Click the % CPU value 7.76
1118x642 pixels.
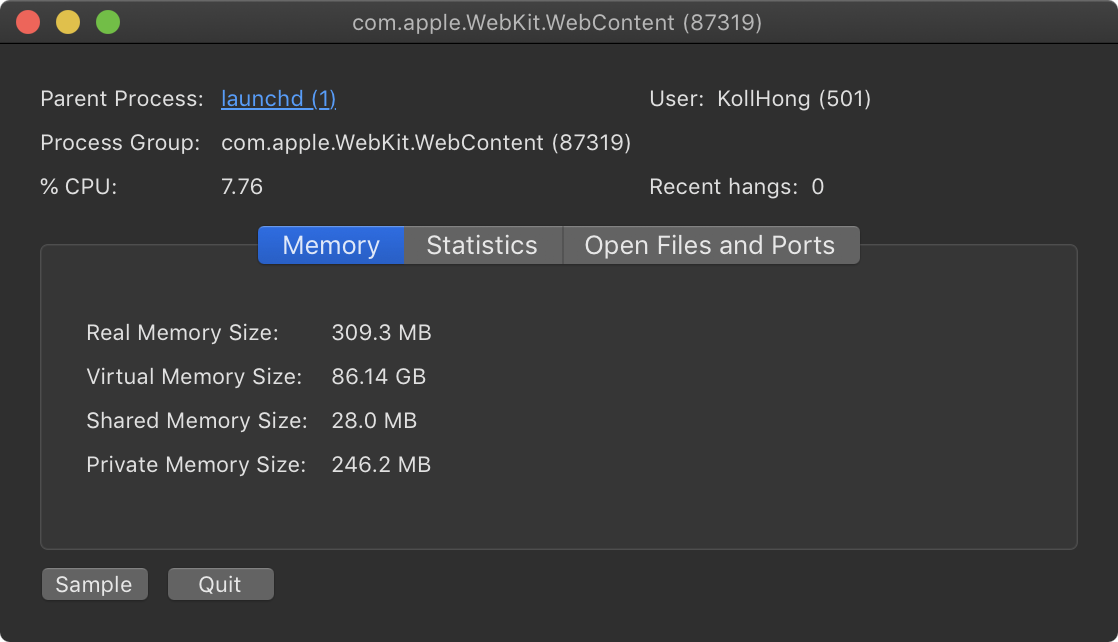[242, 187]
